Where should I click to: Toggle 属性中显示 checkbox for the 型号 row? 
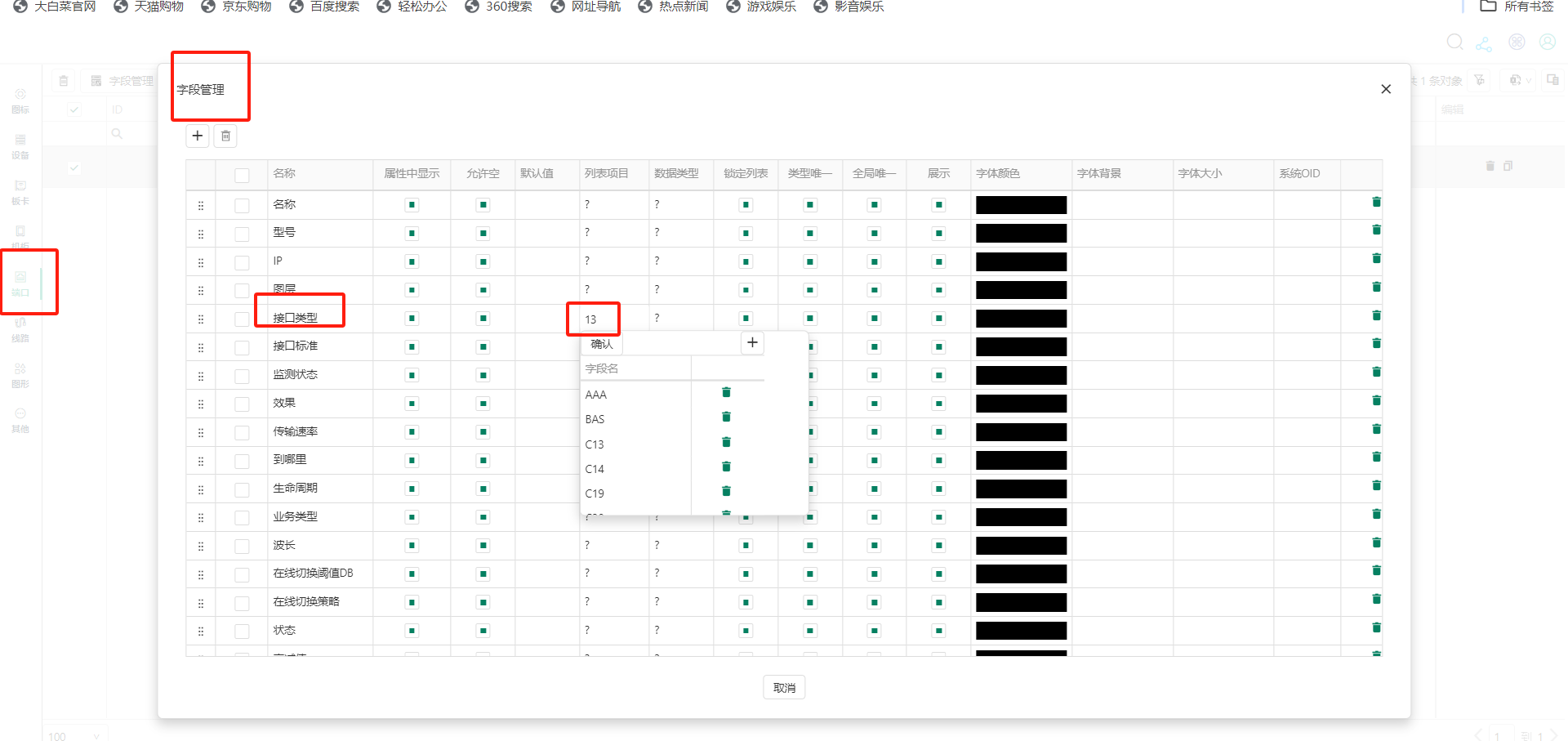pyautogui.click(x=412, y=234)
